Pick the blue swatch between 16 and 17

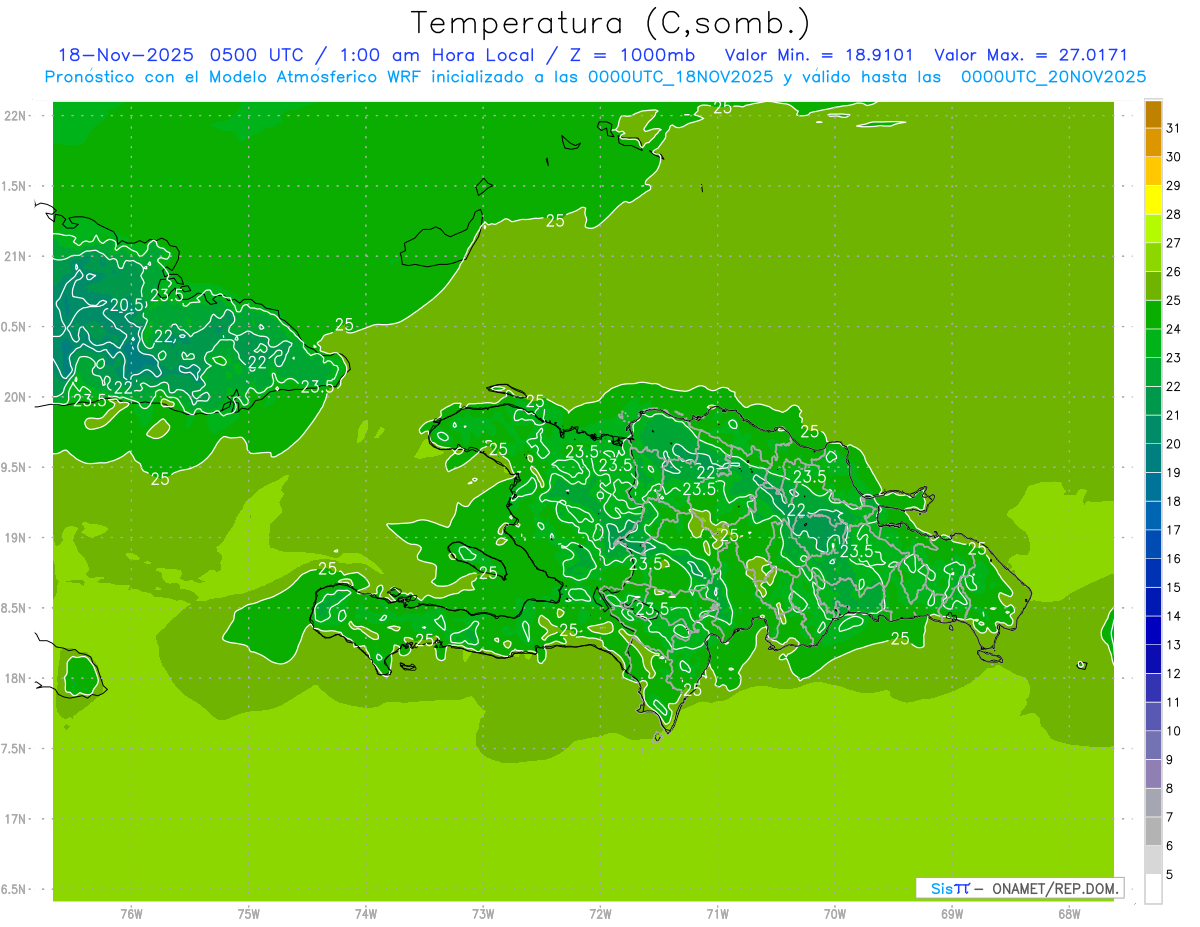point(1153,545)
